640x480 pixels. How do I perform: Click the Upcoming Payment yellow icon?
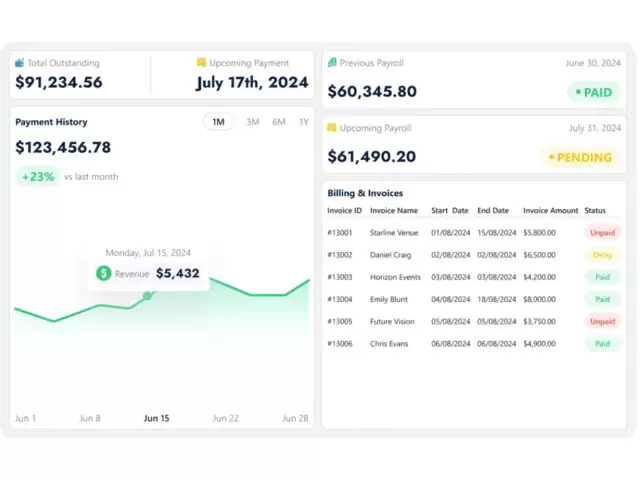pos(201,62)
